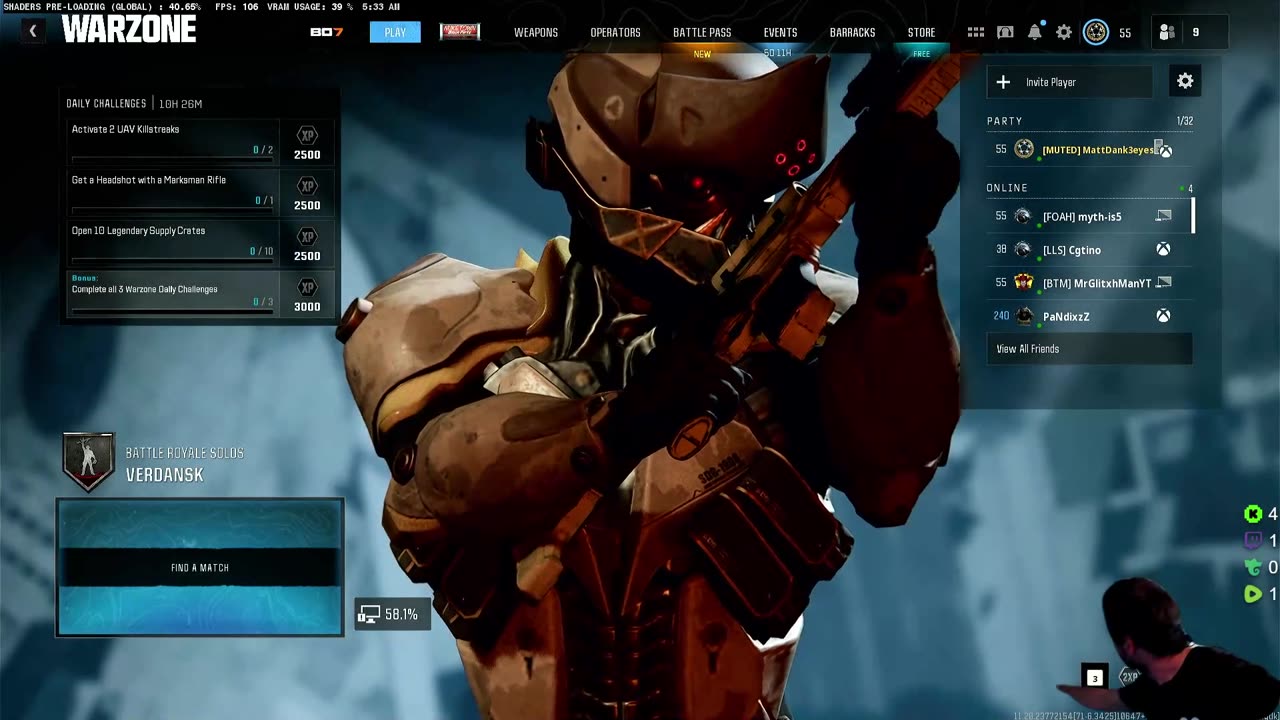Open the notifications bell
The height and width of the screenshot is (720, 1280).
coord(1035,32)
